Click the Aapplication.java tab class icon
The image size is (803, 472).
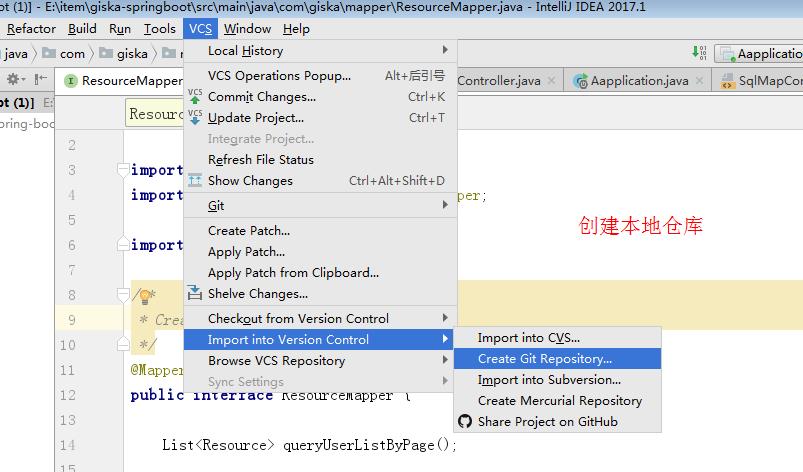pyautogui.click(x=580, y=81)
